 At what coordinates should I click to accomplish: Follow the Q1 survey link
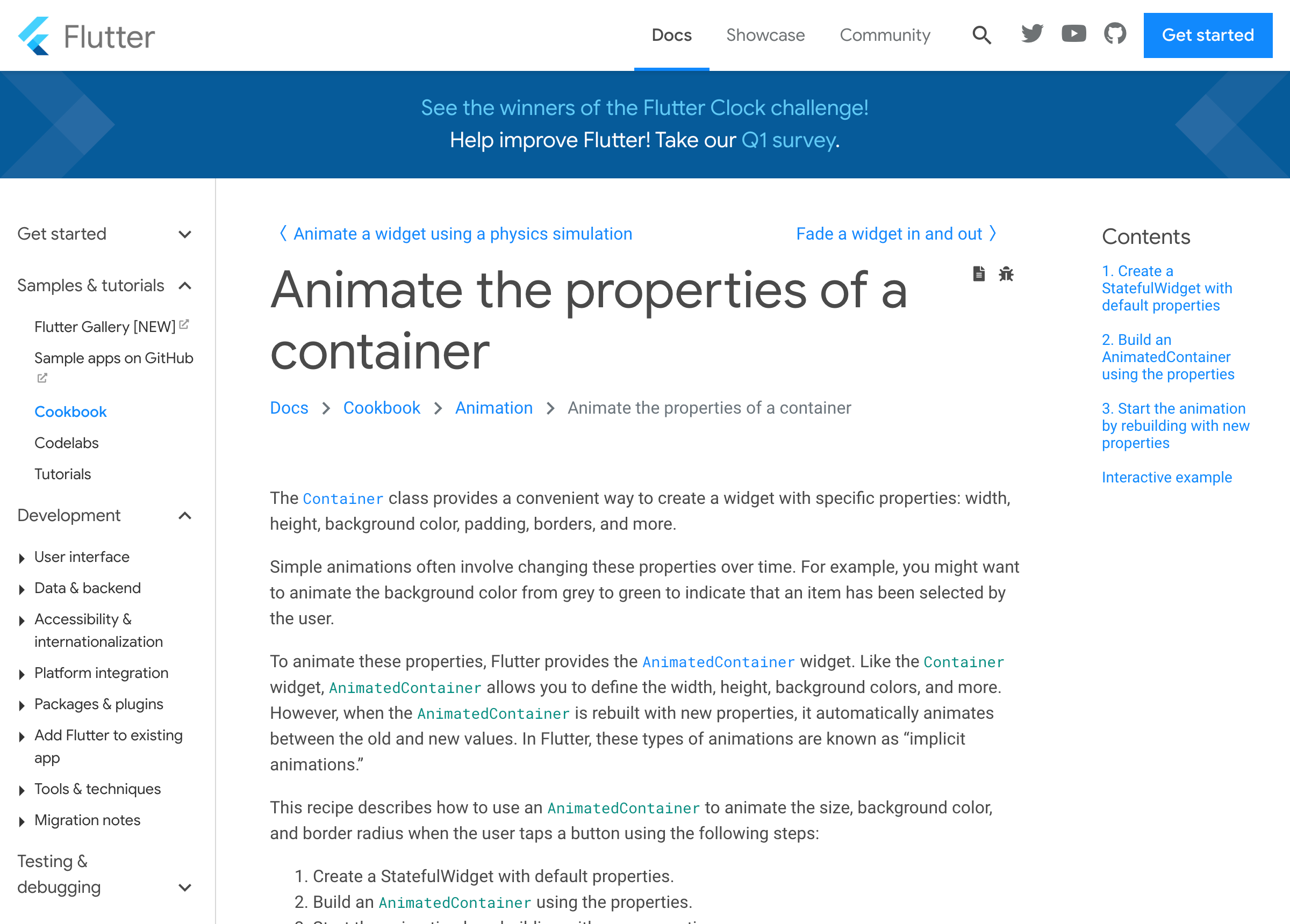click(788, 140)
